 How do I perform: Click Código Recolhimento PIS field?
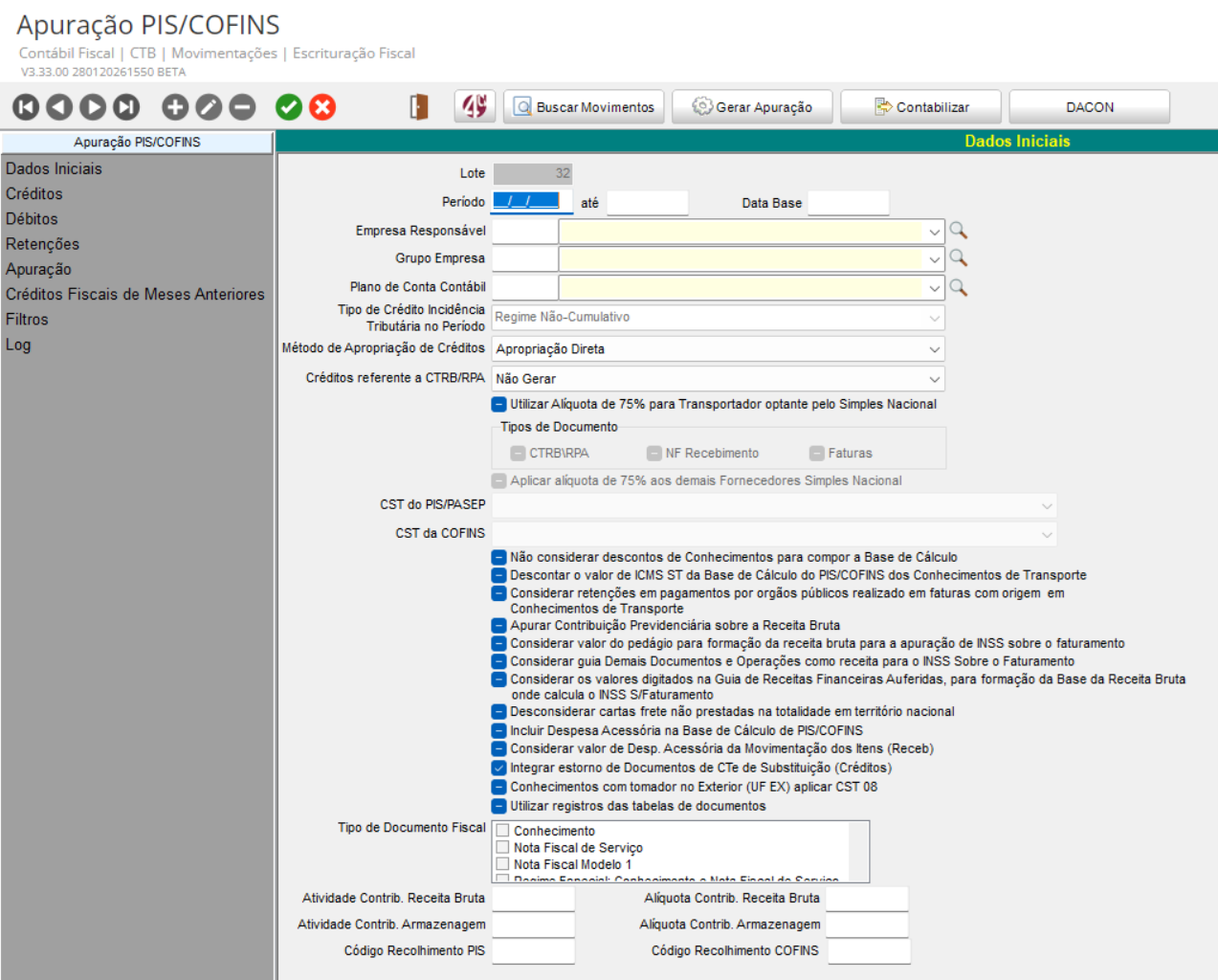click(x=533, y=951)
